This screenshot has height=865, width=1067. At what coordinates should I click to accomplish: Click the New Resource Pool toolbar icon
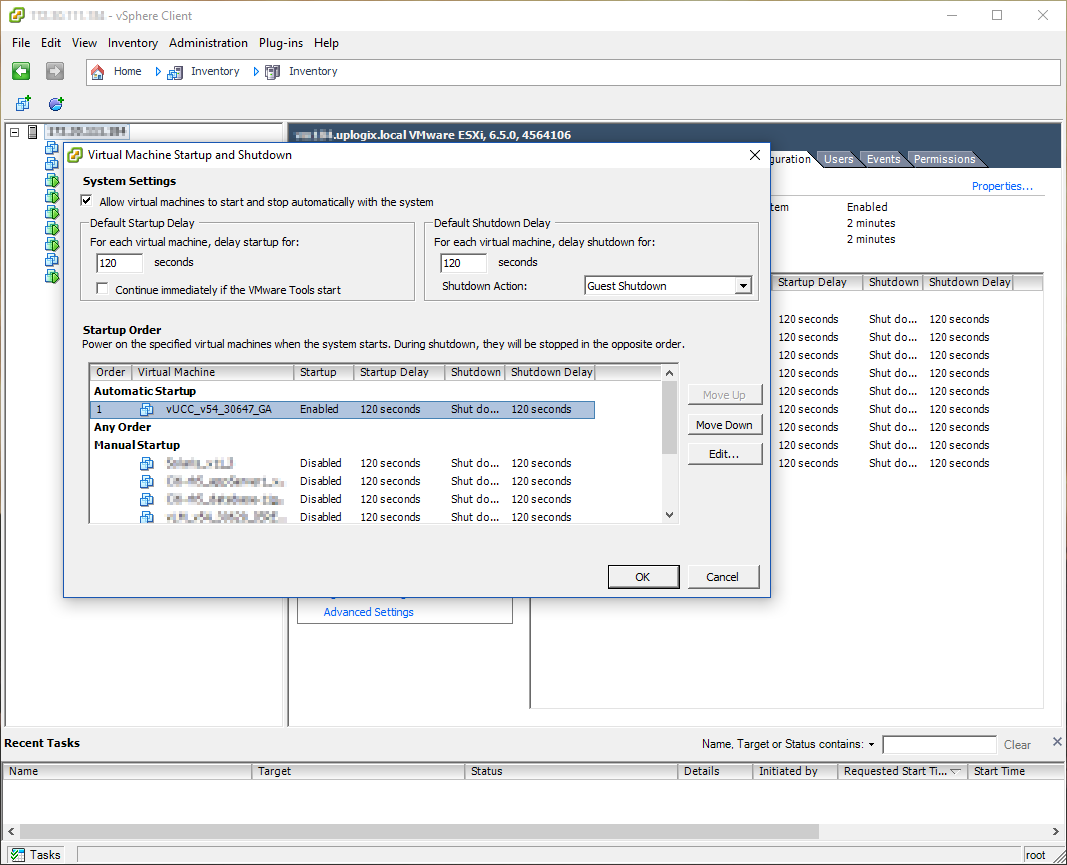point(56,104)
